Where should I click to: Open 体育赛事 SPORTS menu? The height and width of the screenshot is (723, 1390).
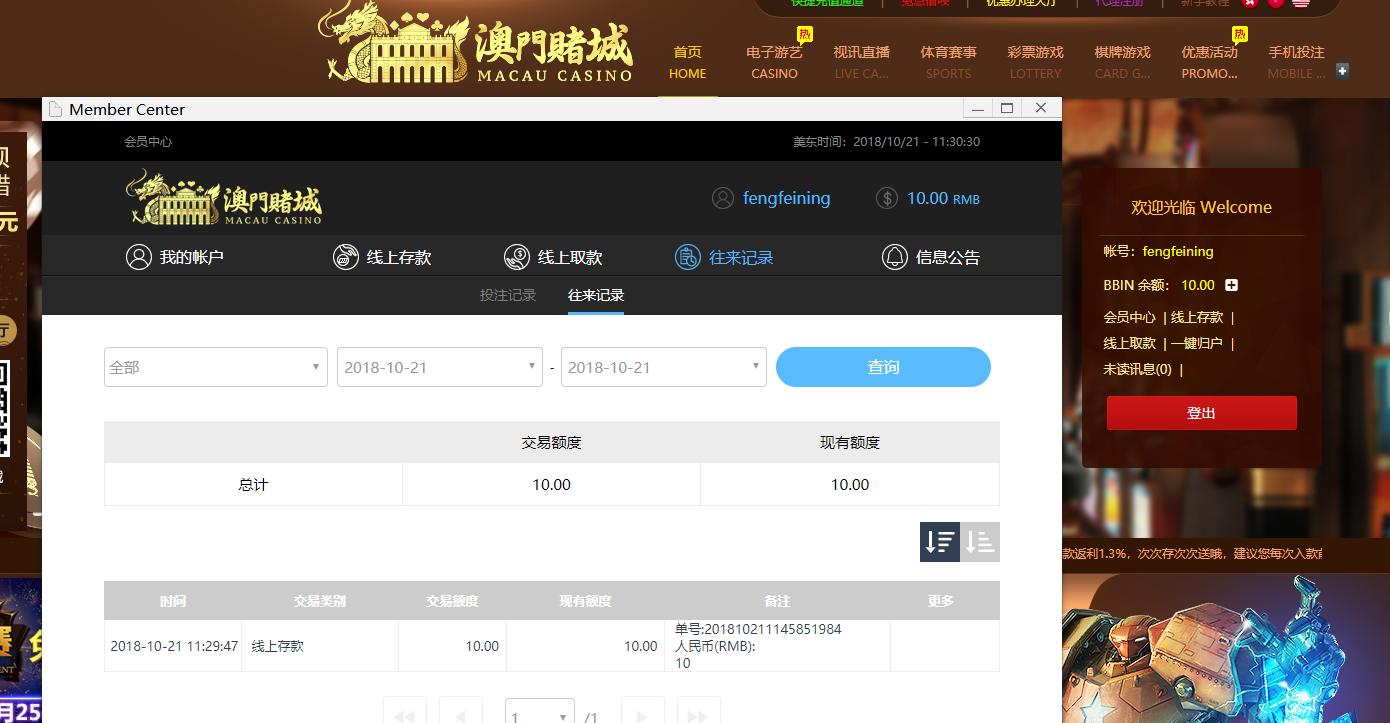click(x=948, y=62)
